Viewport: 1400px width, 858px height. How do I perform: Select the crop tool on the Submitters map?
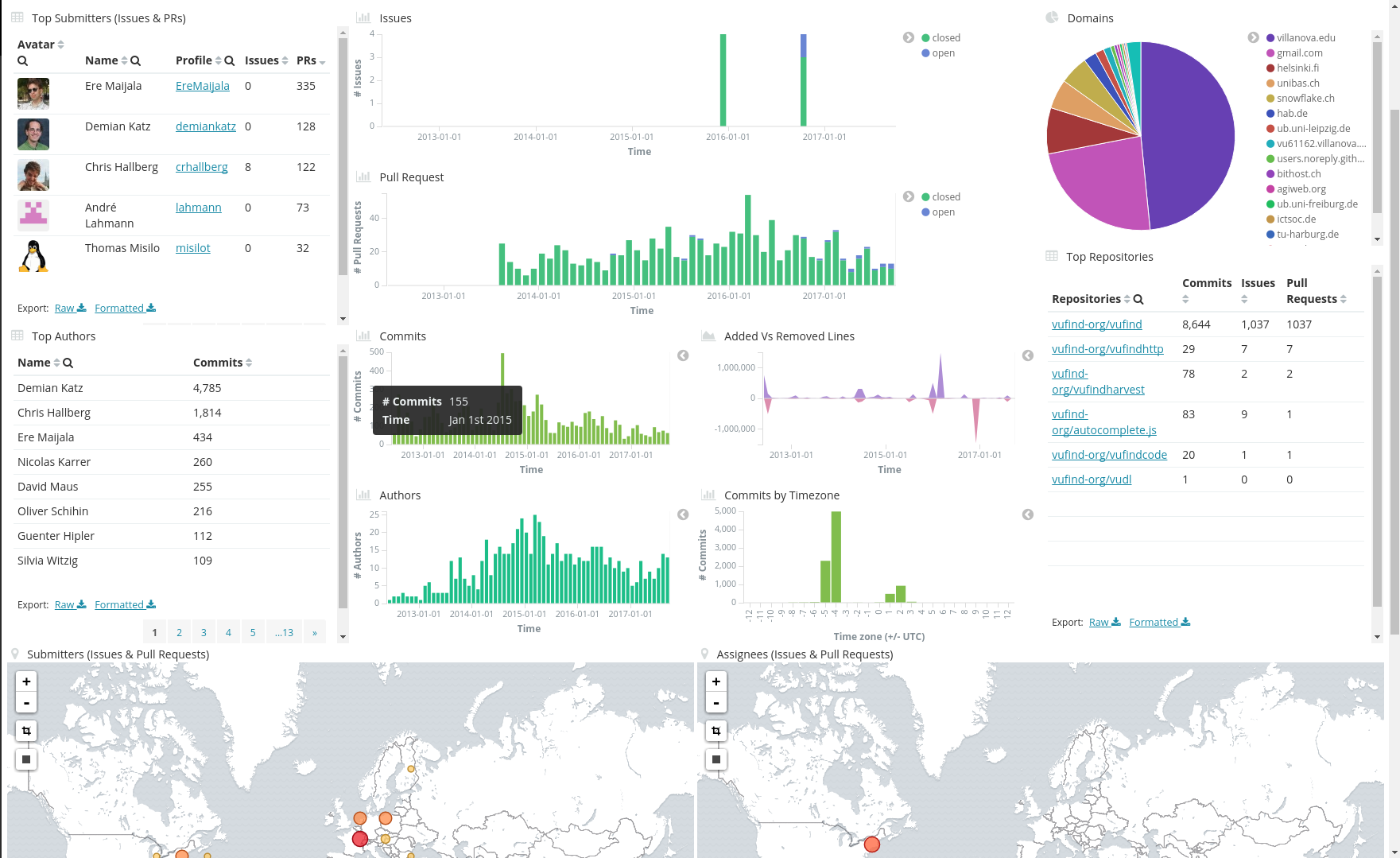pos(26,731)
